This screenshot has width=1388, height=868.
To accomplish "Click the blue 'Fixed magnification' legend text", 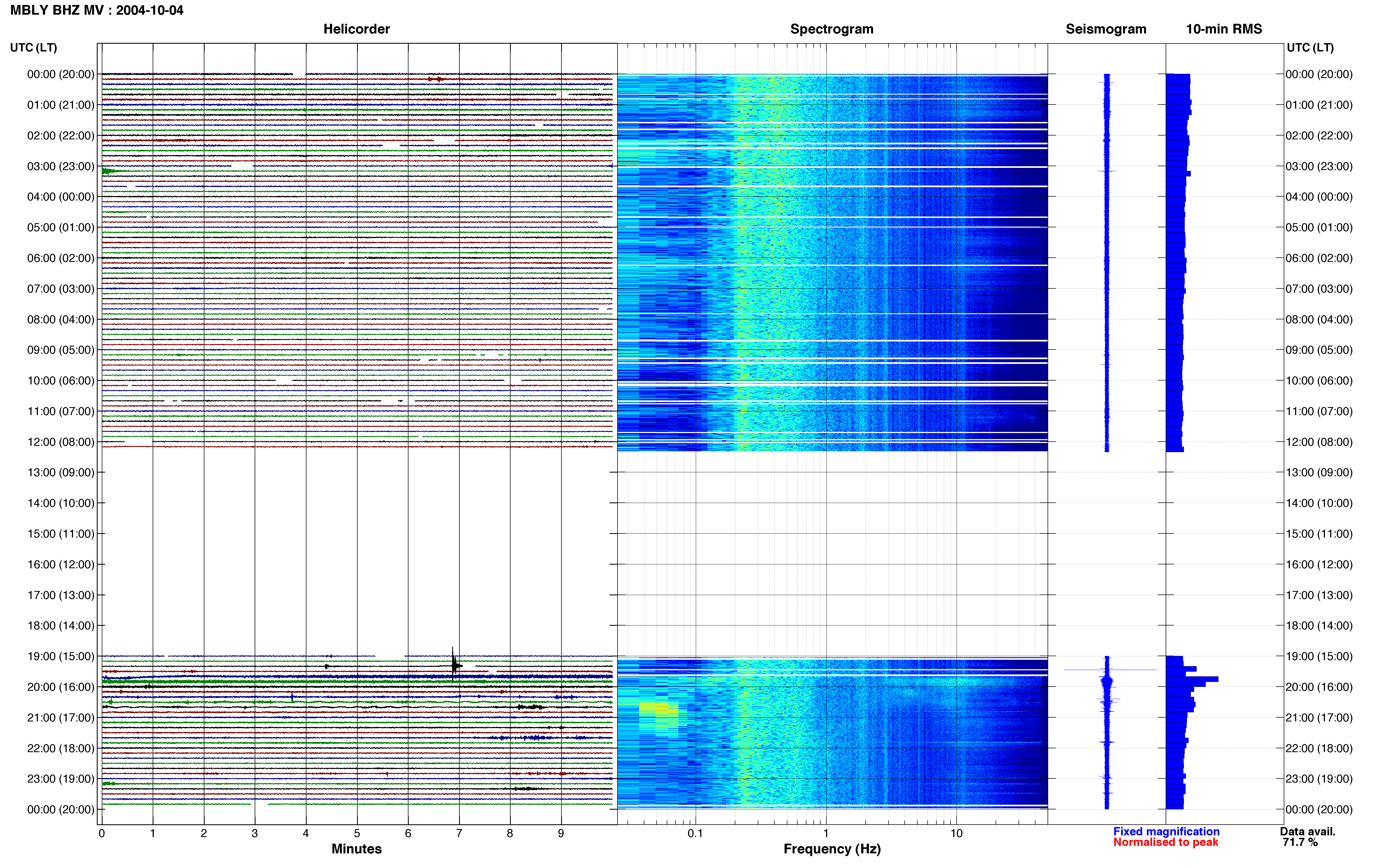I will coord(1166,831).
